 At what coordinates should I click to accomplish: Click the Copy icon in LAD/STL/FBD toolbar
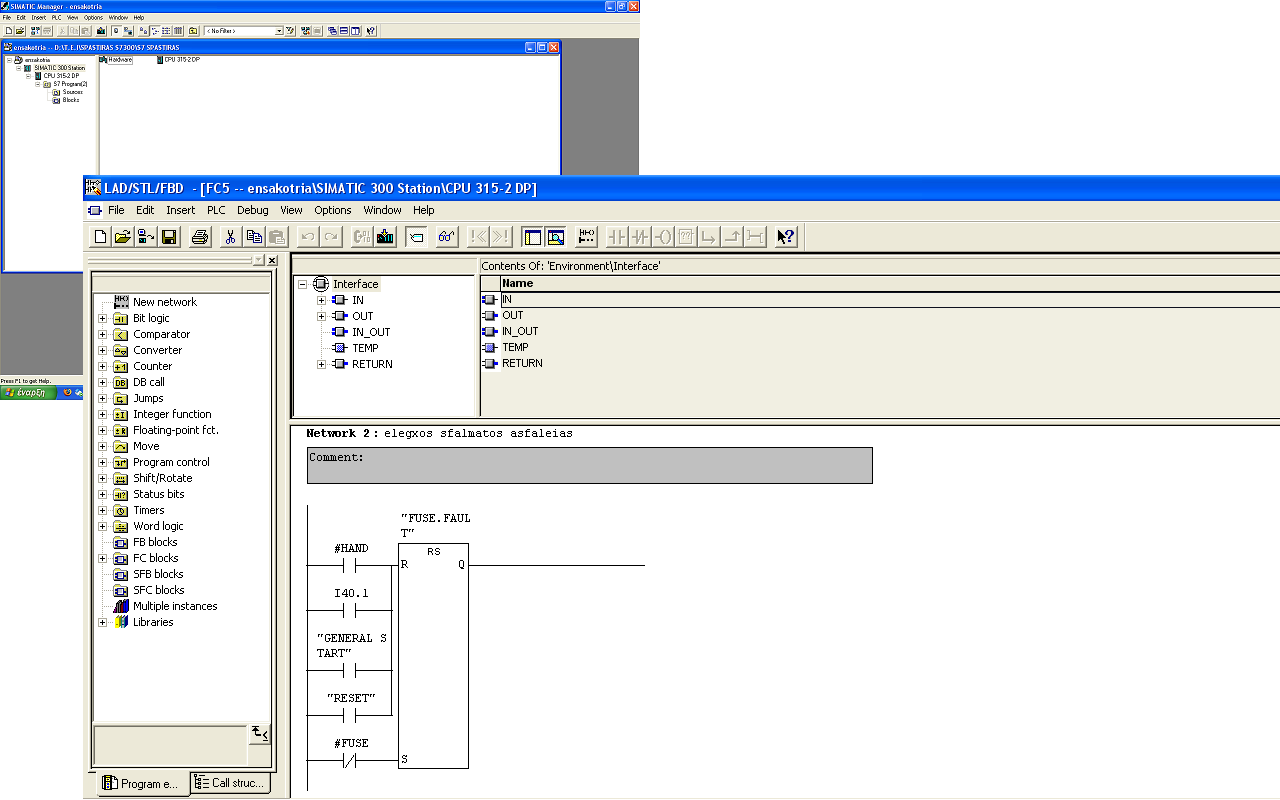click(254, 237)
